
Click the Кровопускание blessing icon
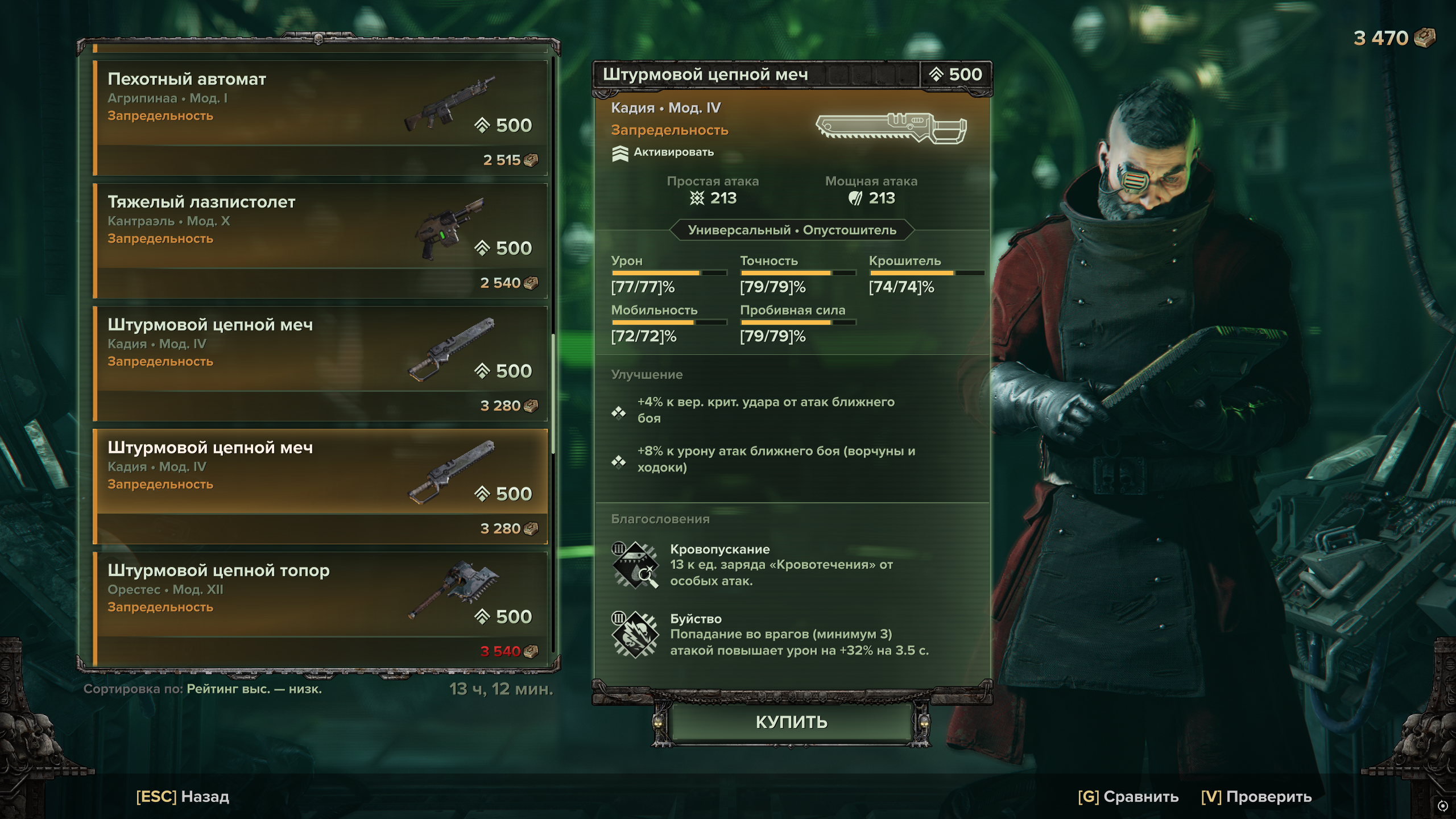pos(635,565)
